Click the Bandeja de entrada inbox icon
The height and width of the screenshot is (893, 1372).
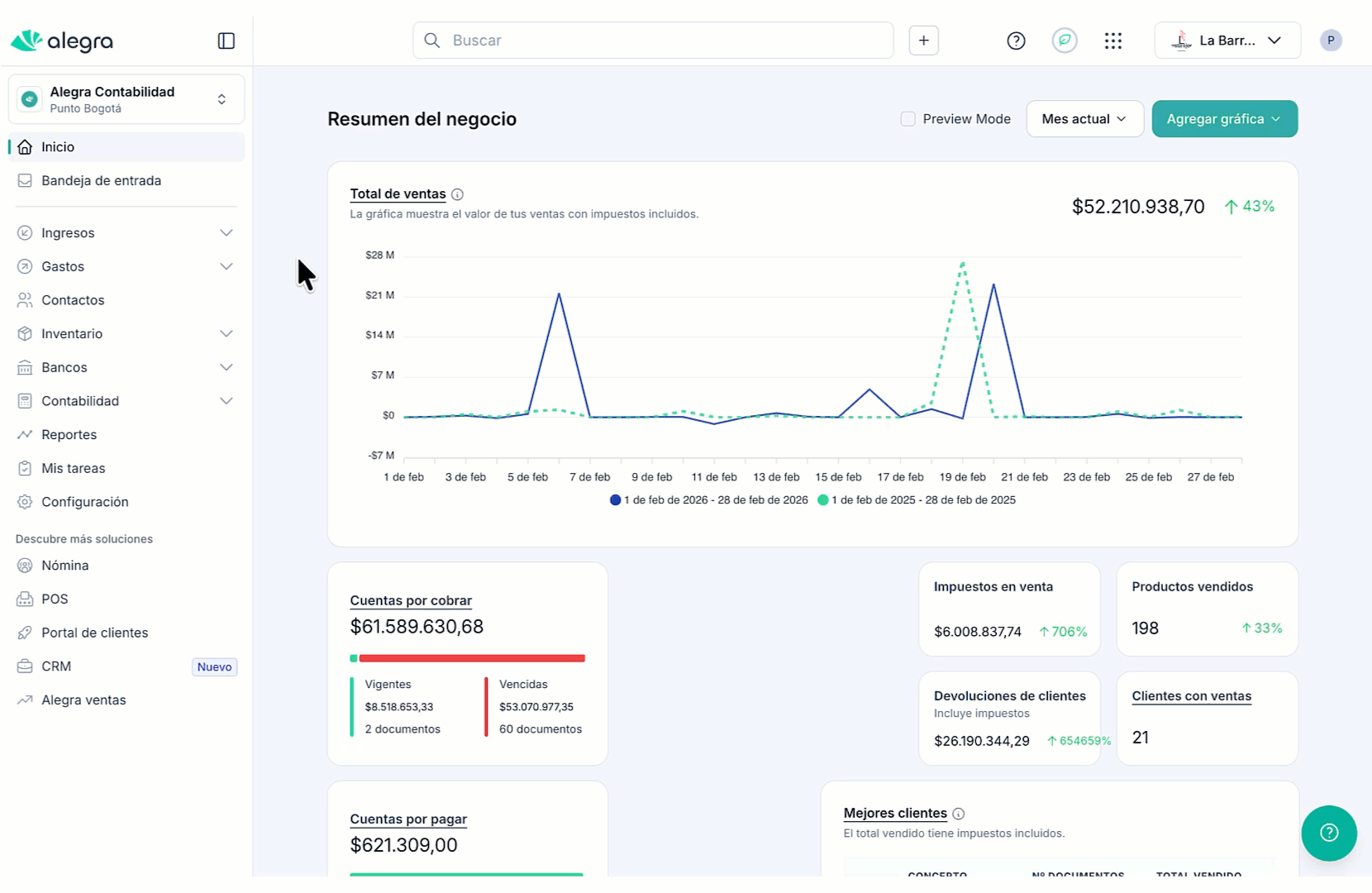(25, 181)
